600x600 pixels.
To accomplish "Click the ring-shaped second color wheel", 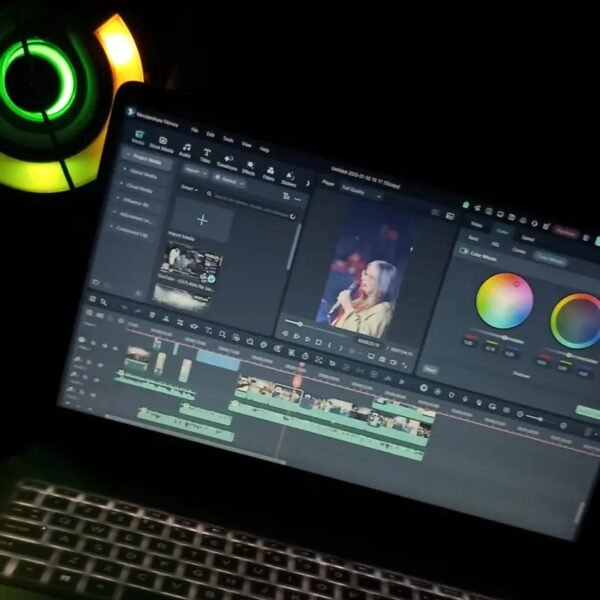I will pyautogui.click(x=578, y=321).
